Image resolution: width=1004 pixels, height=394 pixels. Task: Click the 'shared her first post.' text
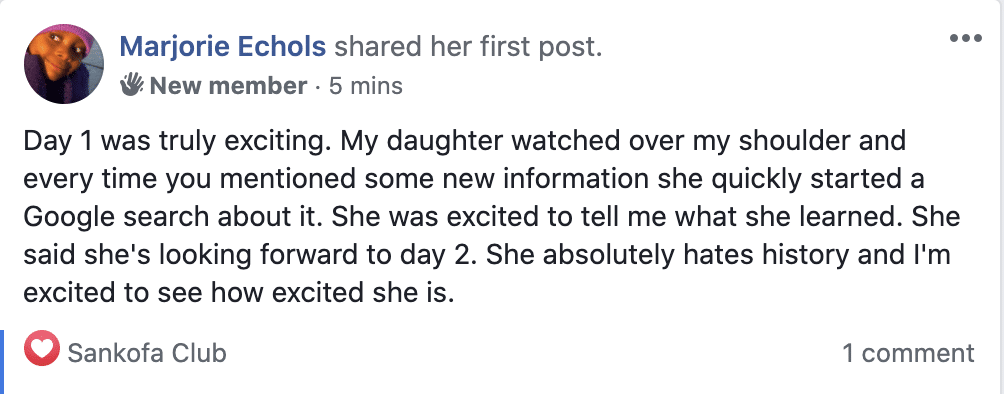(x=468, y=46)
